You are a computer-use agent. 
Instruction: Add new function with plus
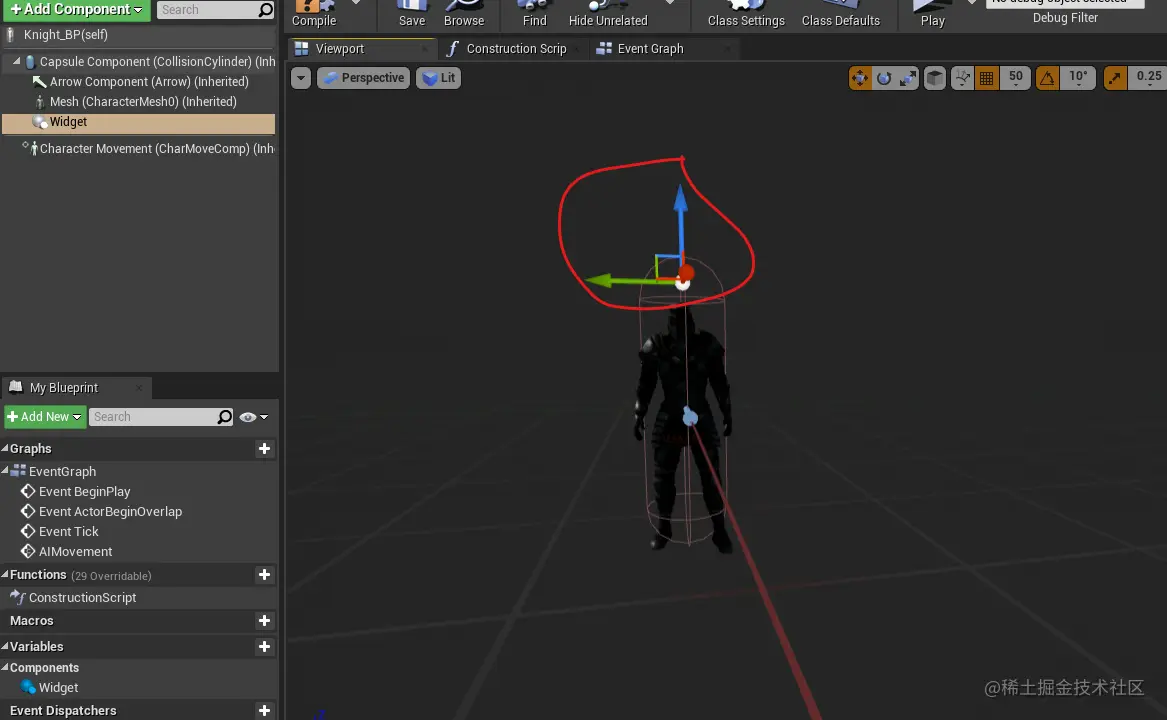coord(264,575)
